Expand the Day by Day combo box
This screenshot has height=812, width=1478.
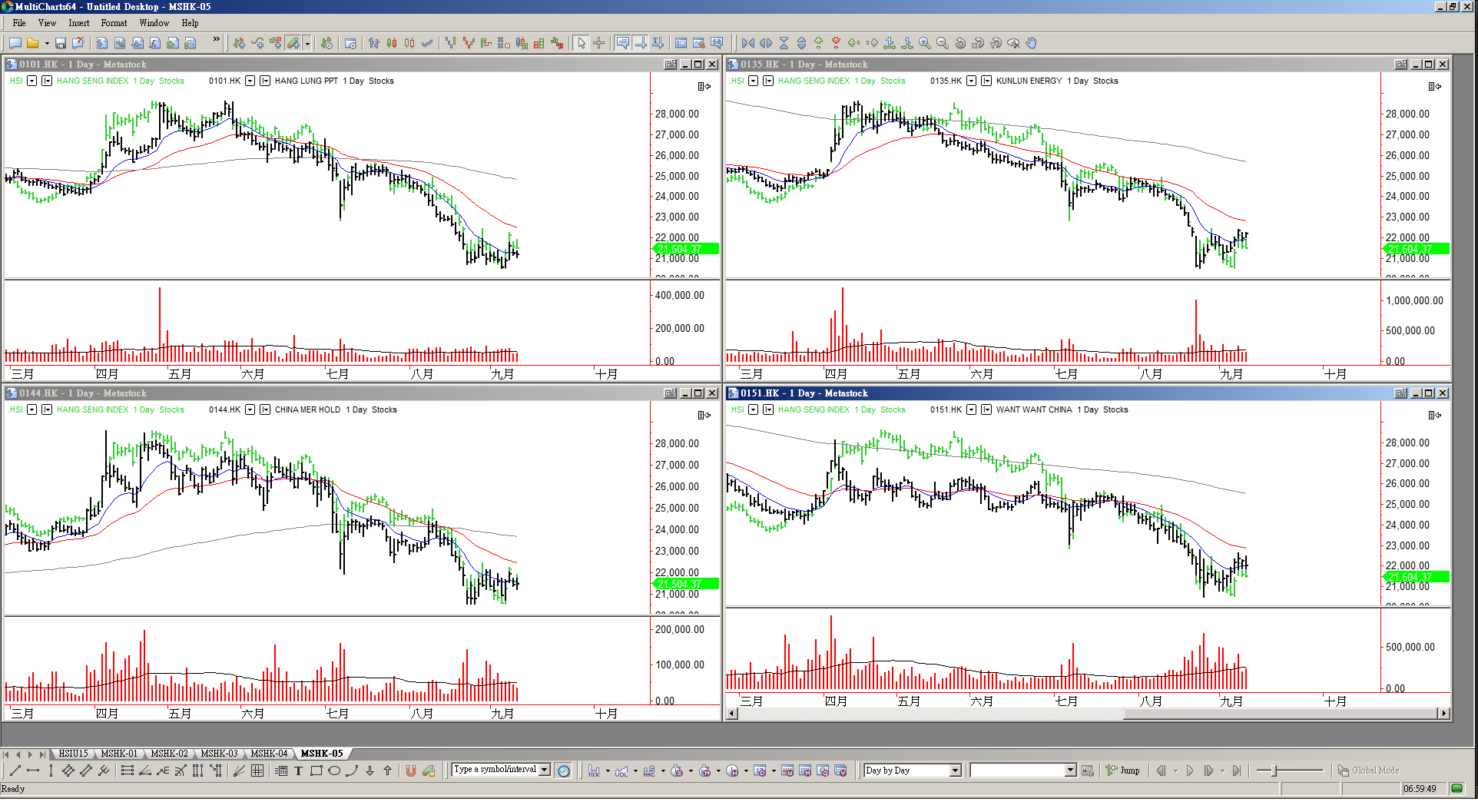tap(955, 771)
